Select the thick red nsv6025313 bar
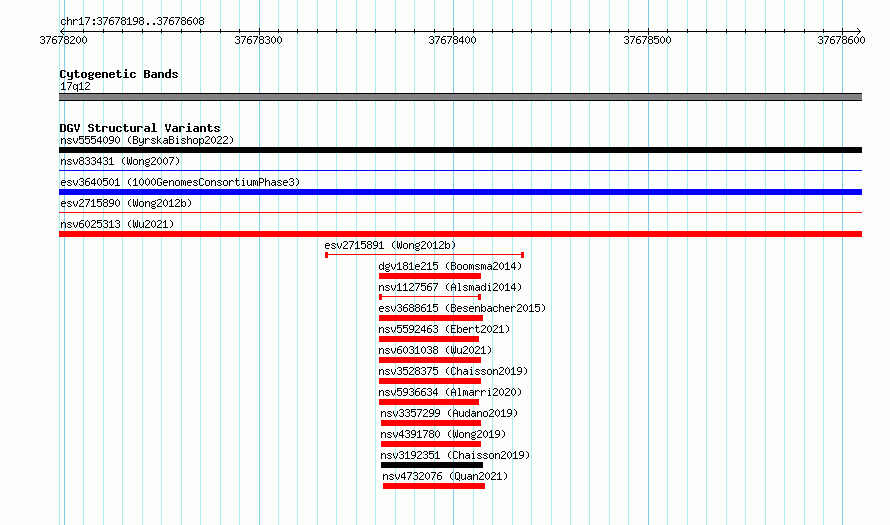 (x=460, y=234)
